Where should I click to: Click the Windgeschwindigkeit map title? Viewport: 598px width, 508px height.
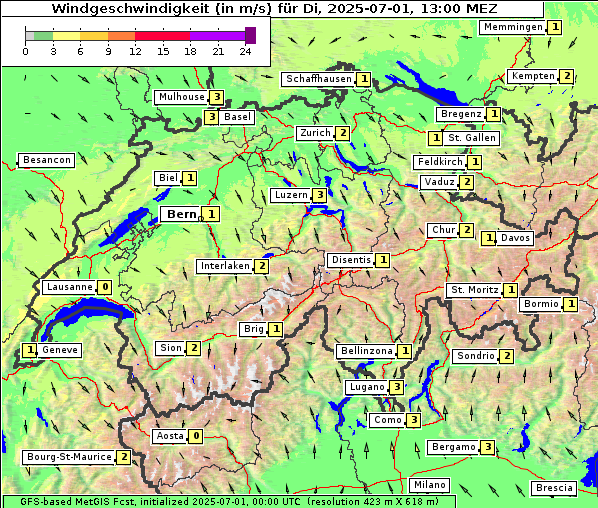(274, 8)
